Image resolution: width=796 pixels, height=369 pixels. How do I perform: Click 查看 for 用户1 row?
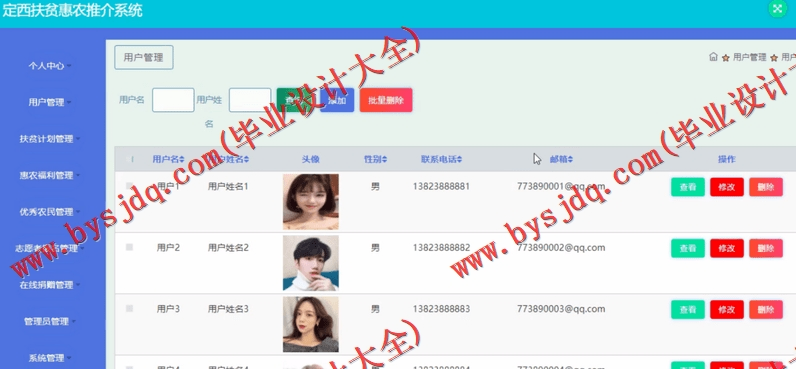click(x=688, y=187)
